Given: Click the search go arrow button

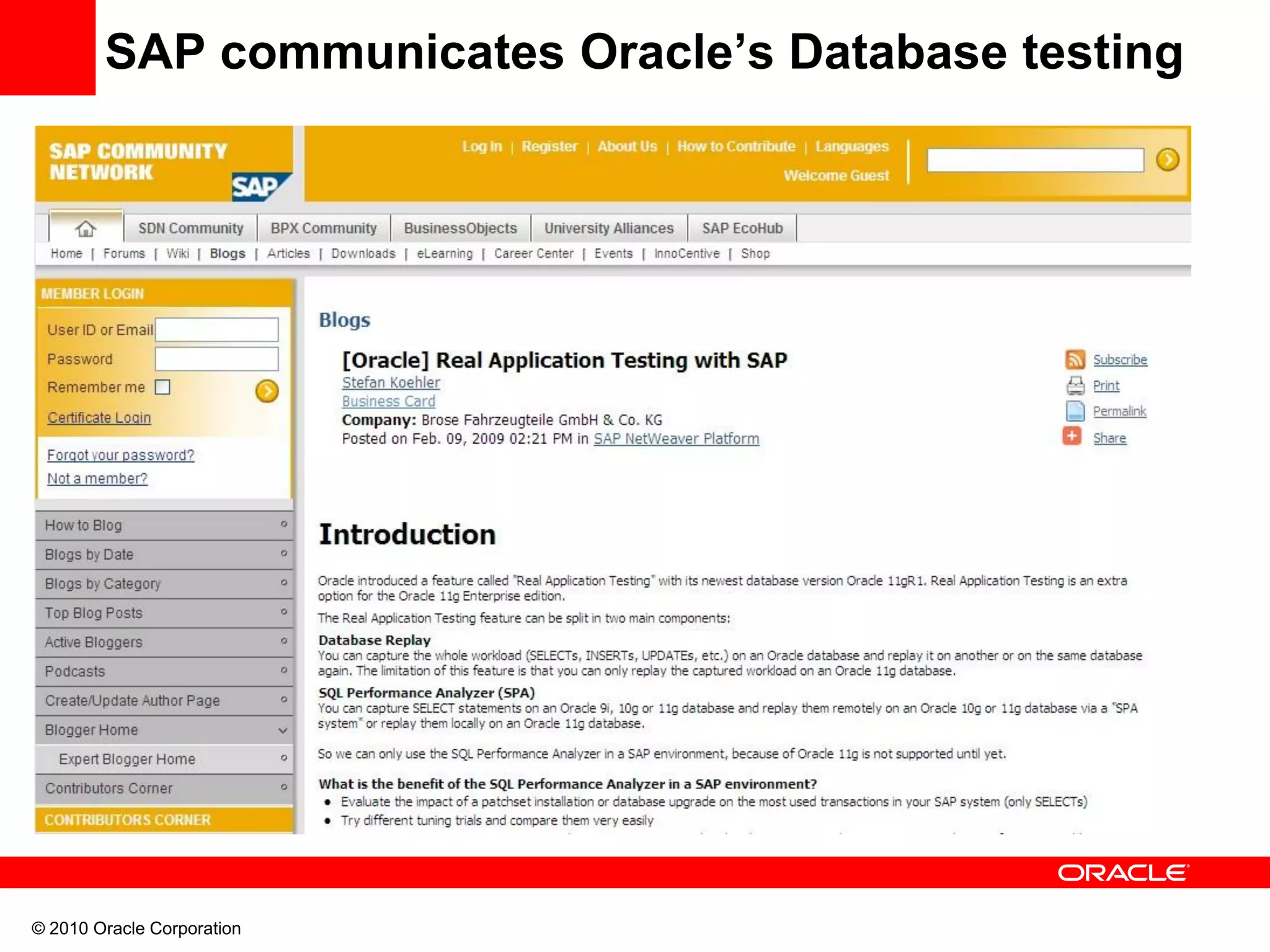Looking at the screenshot, I should click(1168, 160).
